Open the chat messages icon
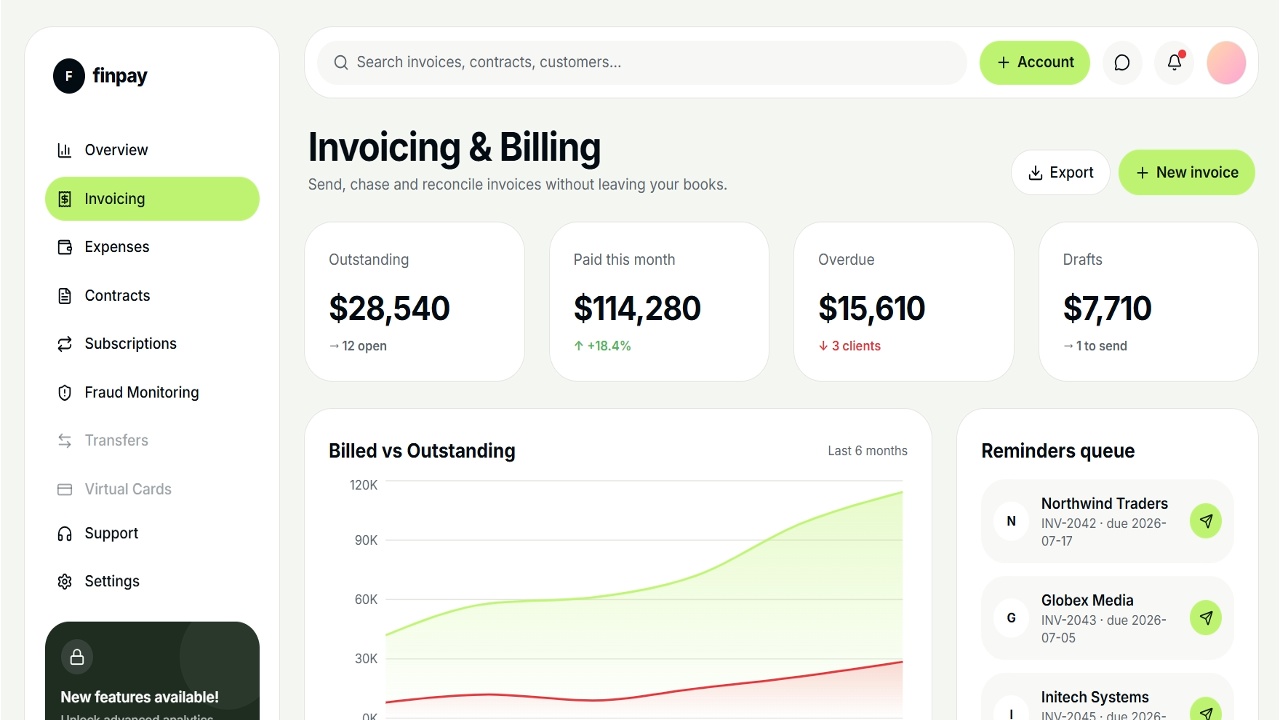Screen dimensions: 1280x720 1122,62
